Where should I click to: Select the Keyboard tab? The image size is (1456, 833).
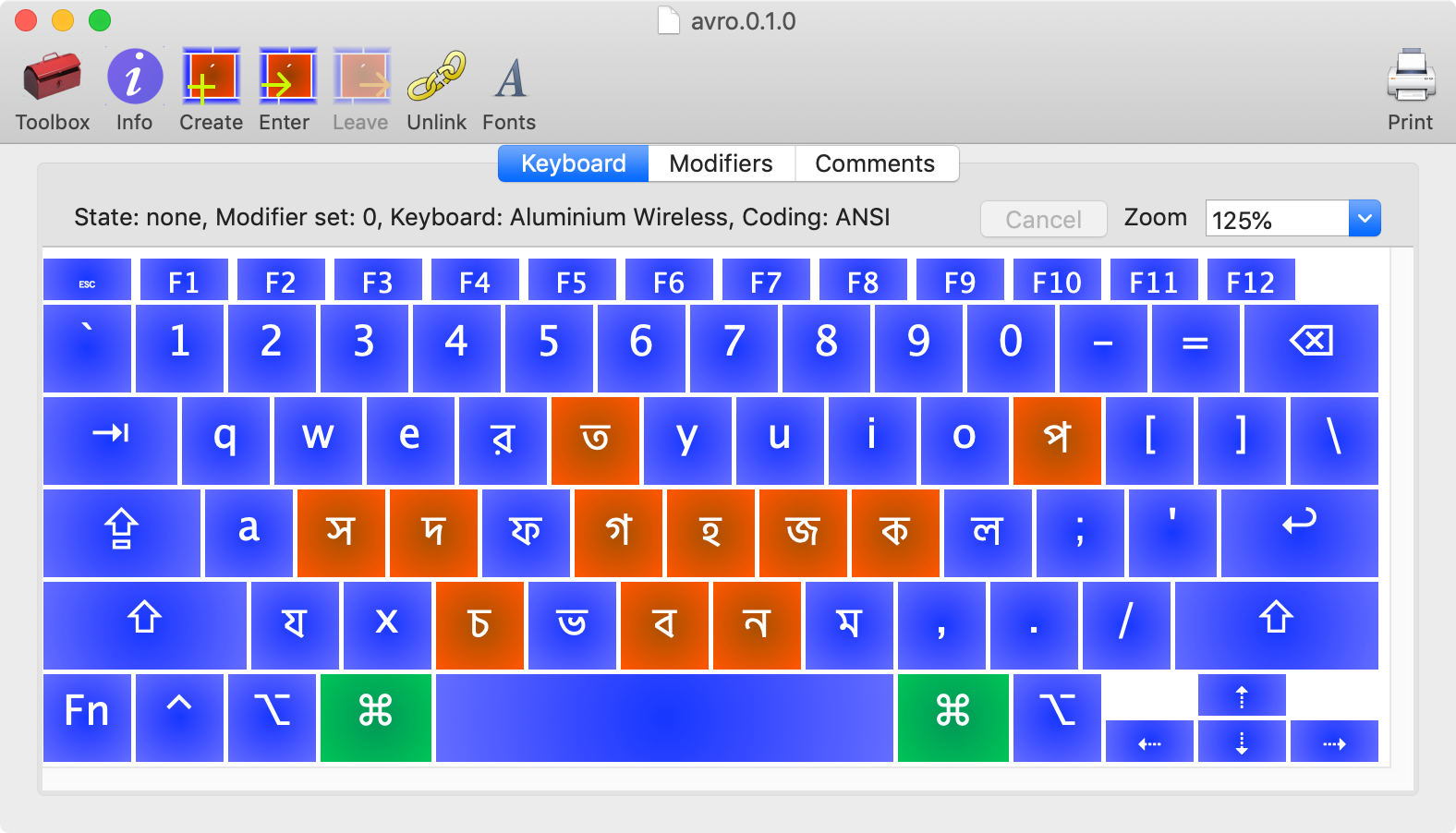point(573,163)
